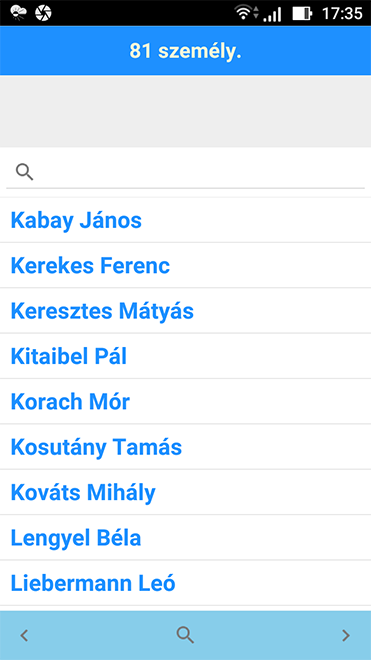Viewport: 371px width, 660px height.
Task: Go to previous page with left chevron
Action: 24,635
